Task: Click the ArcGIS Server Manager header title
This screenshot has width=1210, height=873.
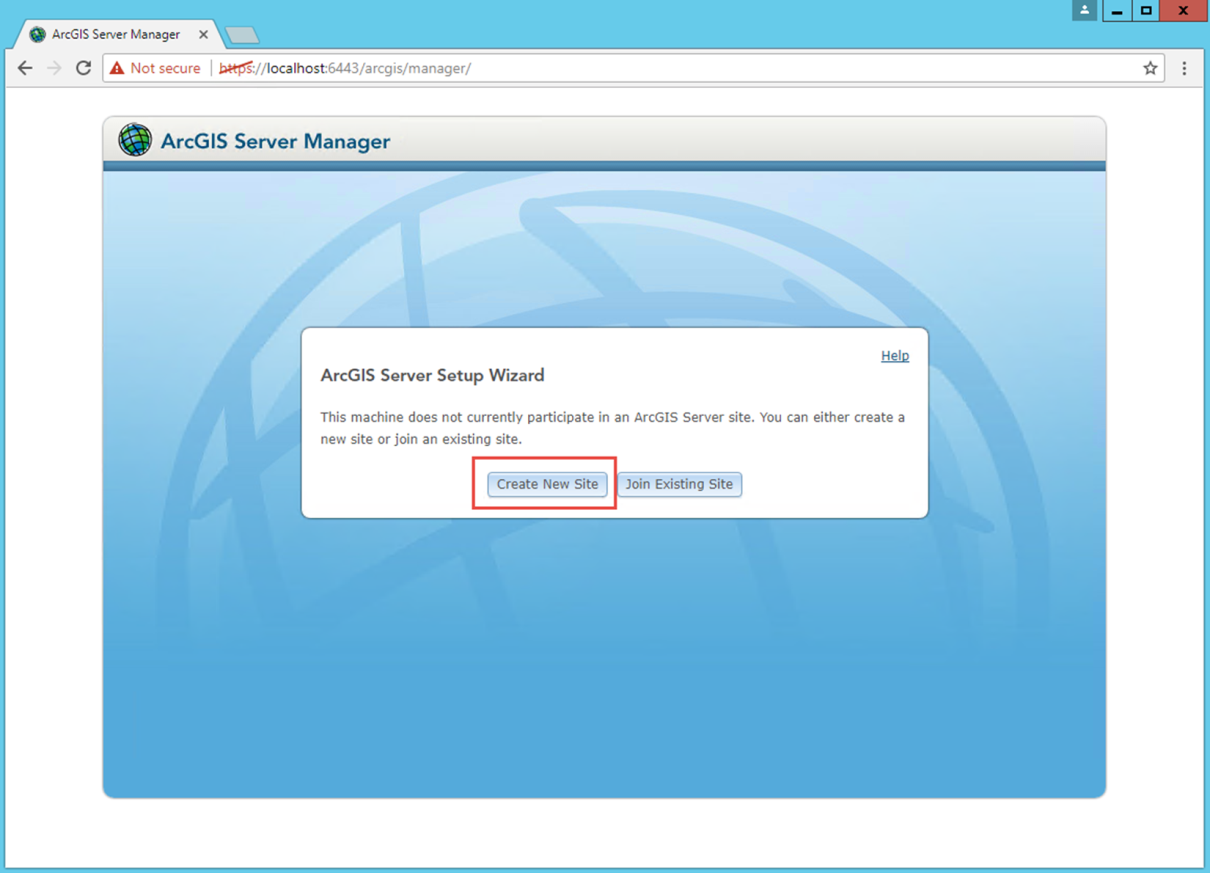Action: pos(275,141)
